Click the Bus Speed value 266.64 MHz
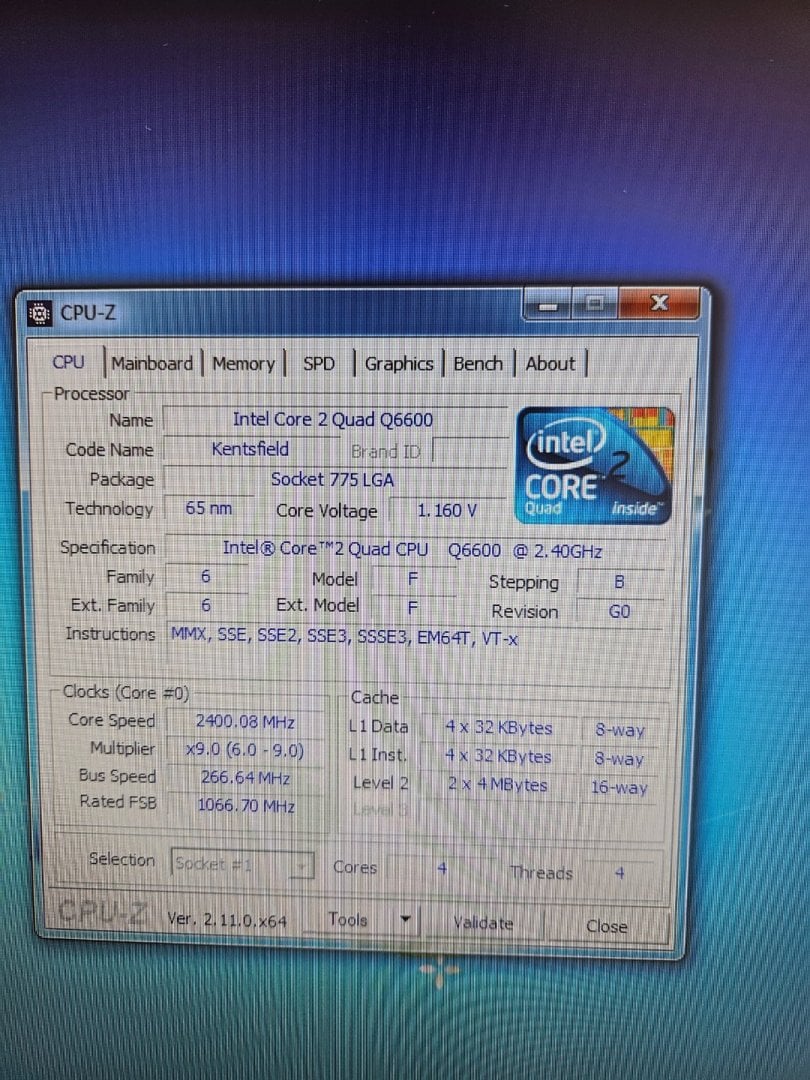 (246, 778)
